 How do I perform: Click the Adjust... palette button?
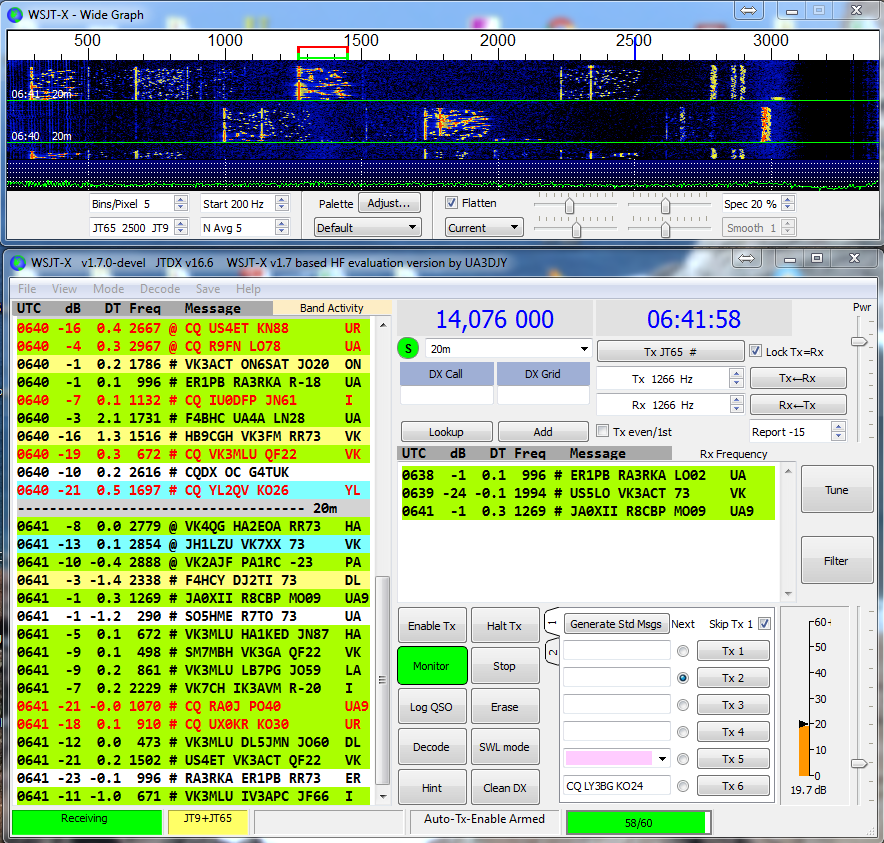click(389, 203)
